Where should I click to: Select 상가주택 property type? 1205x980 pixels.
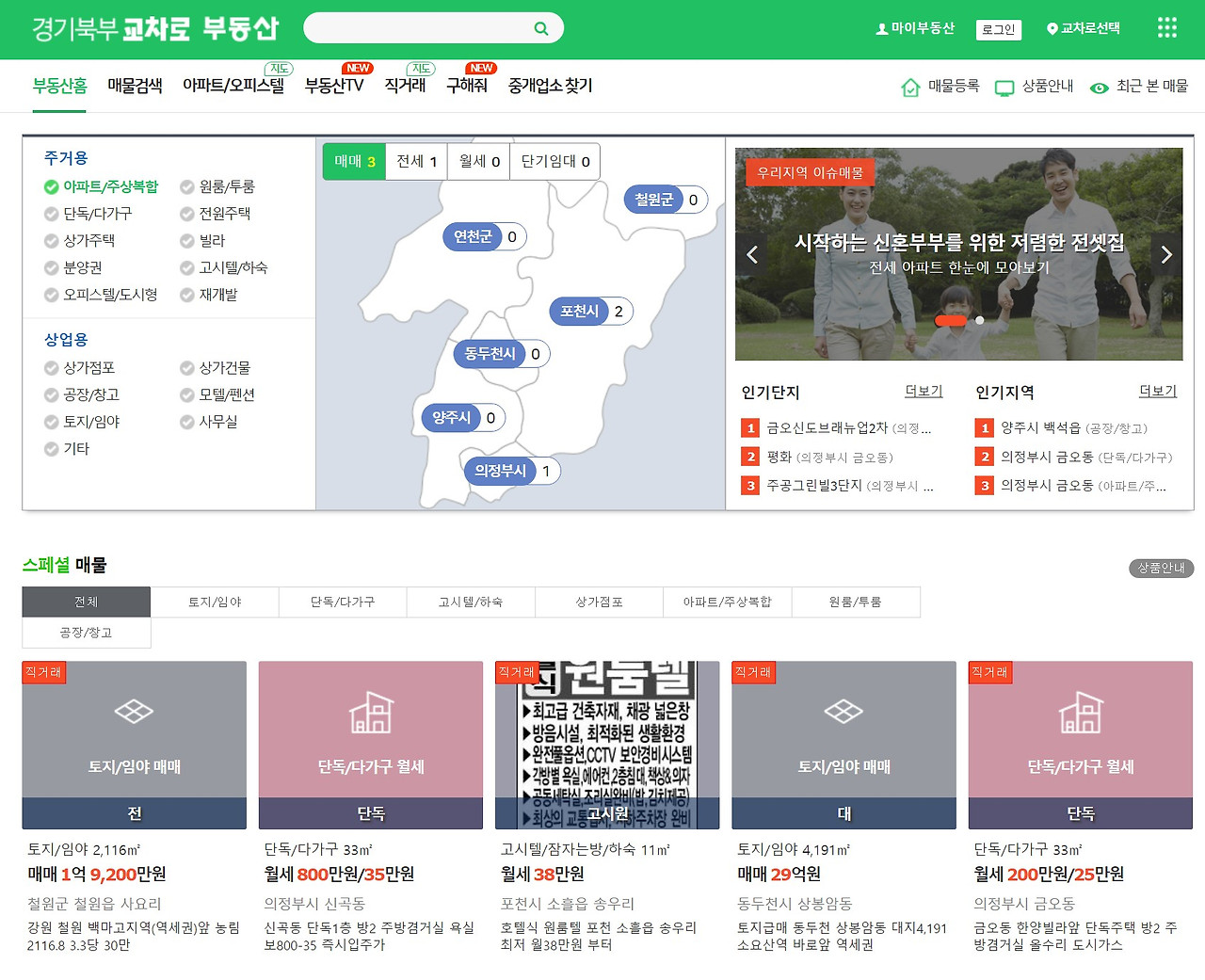pyautogui.click(x=79, y=241)
